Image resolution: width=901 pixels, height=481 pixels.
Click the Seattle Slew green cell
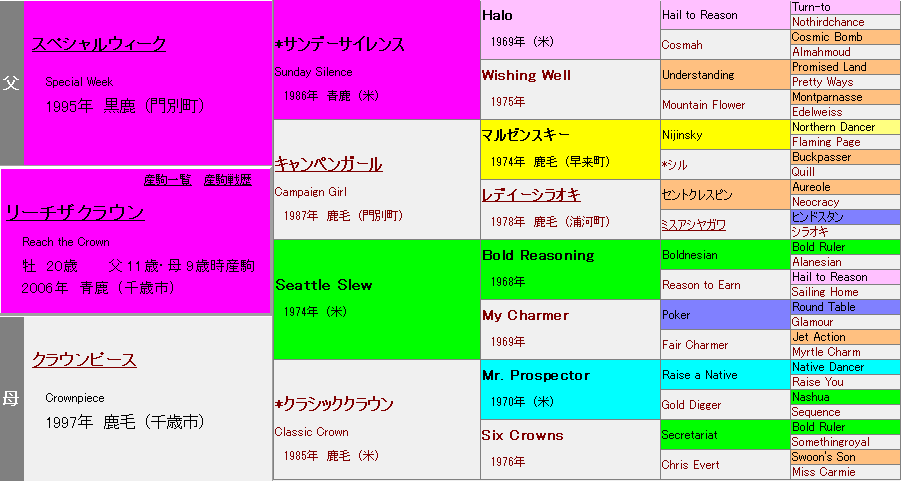pos(324,285)
